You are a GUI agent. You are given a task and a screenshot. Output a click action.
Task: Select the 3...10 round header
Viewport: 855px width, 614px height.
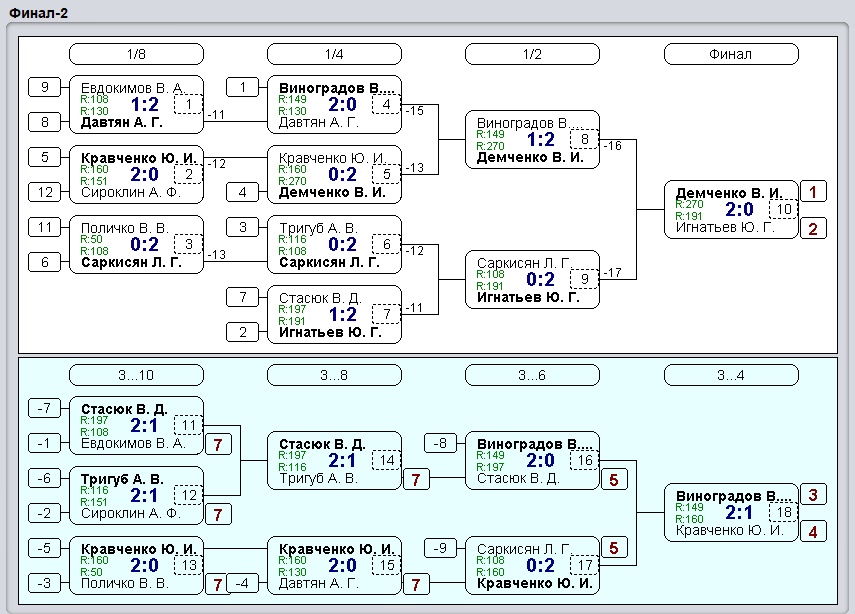(136, 375)
